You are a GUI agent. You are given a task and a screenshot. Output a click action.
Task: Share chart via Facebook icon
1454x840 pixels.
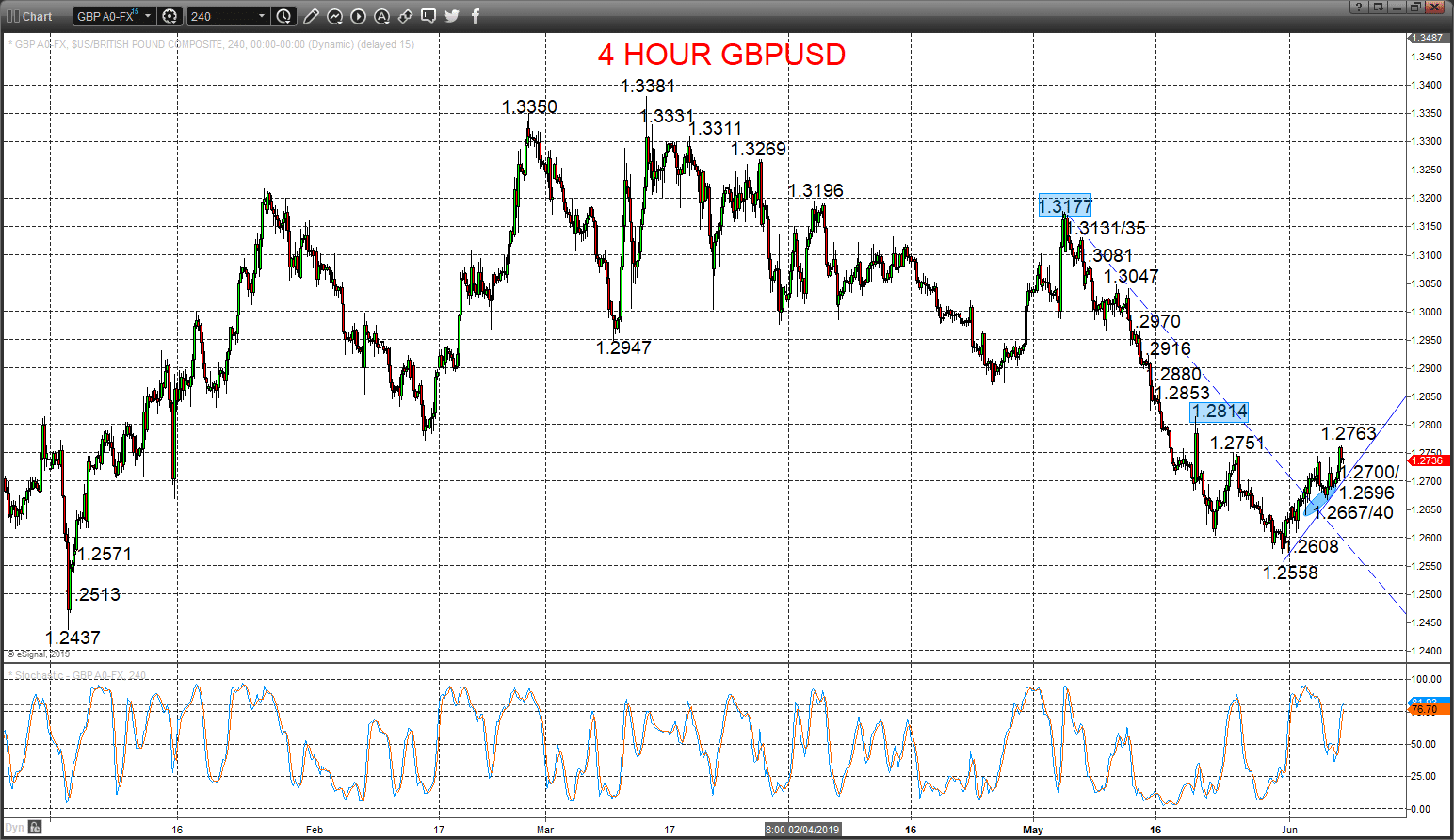coord(476,16)
